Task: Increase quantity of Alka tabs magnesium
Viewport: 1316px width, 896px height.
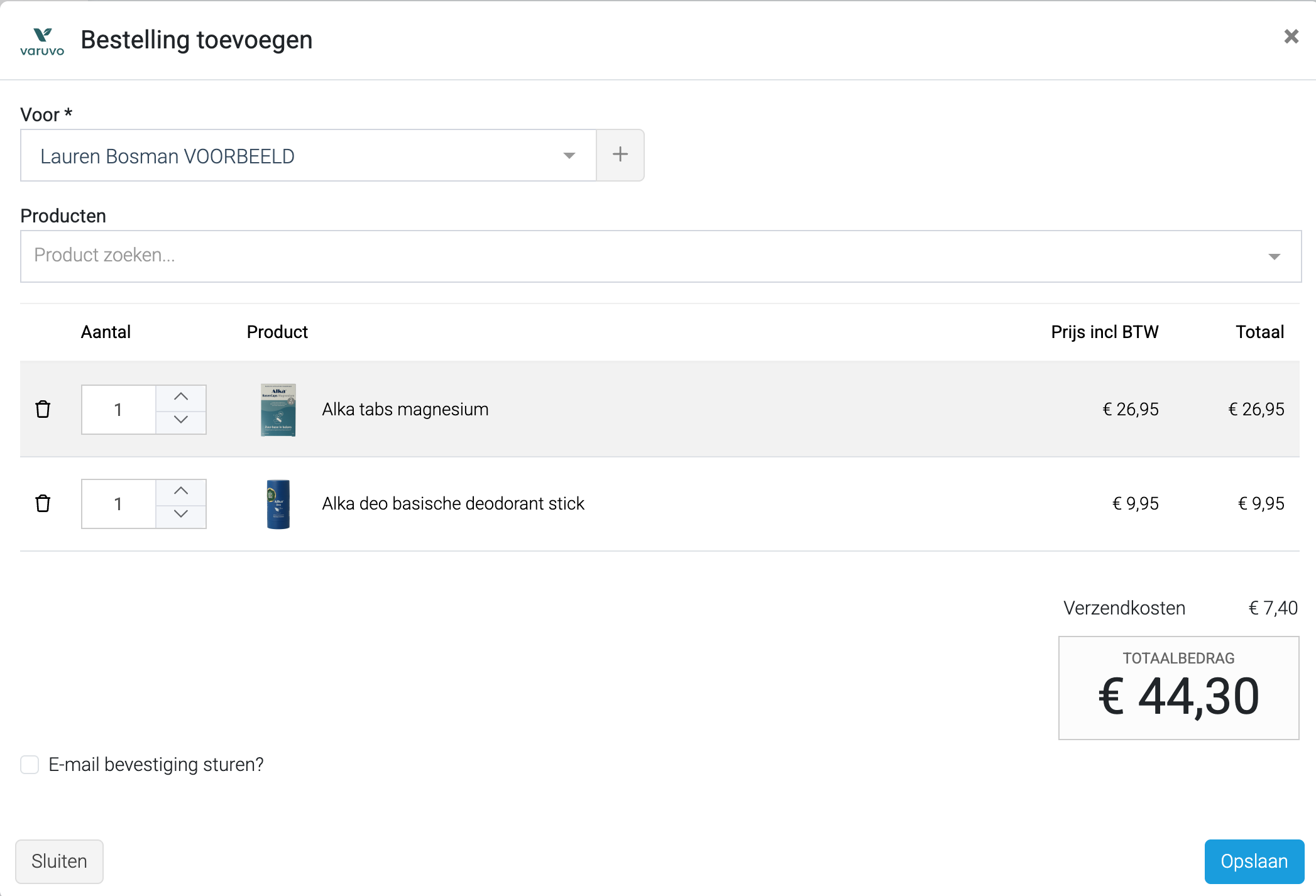Action: click(181, 397)
